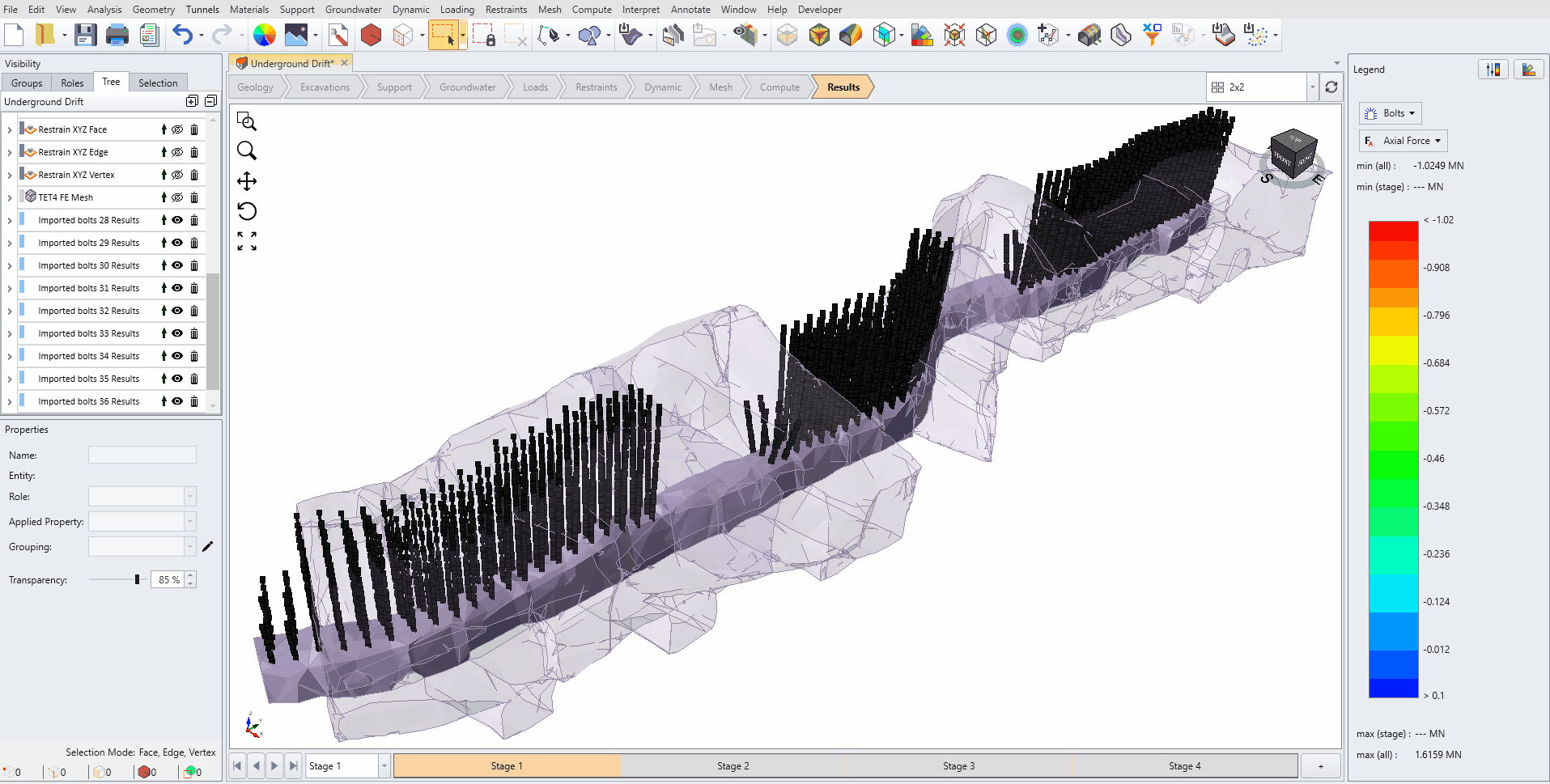Click the display color wheel icon
Screen dimensions: 1550x784
tap(264, 35)
